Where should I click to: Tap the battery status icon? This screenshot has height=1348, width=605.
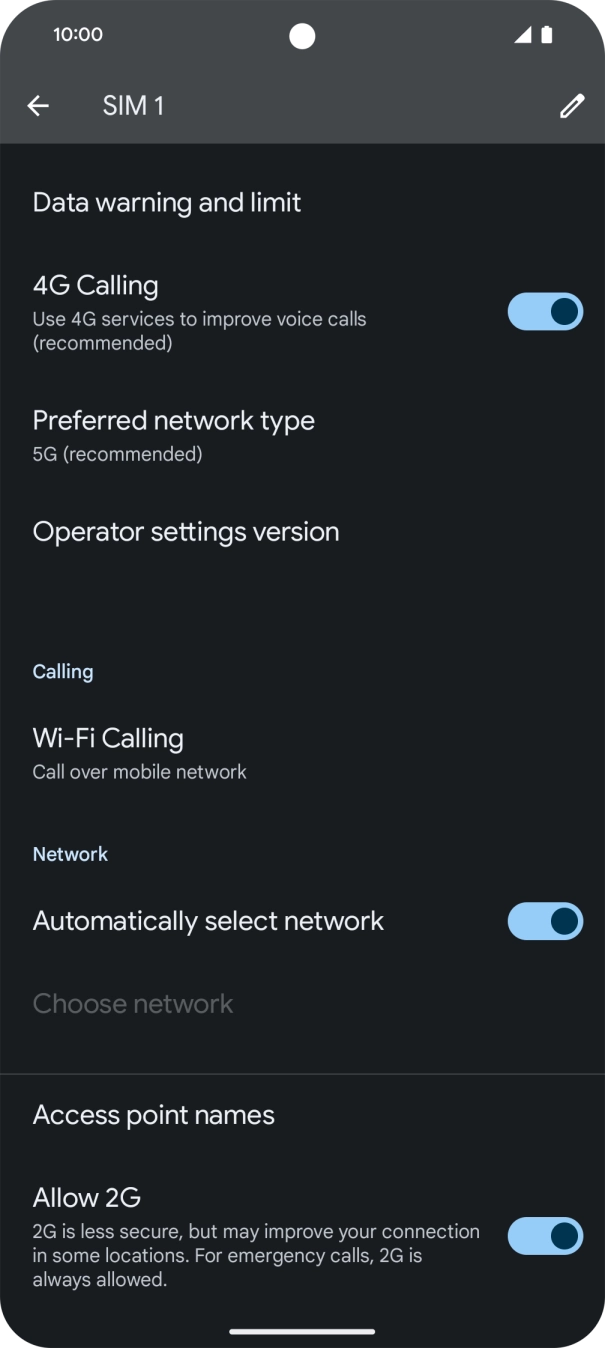coord(547,35)
